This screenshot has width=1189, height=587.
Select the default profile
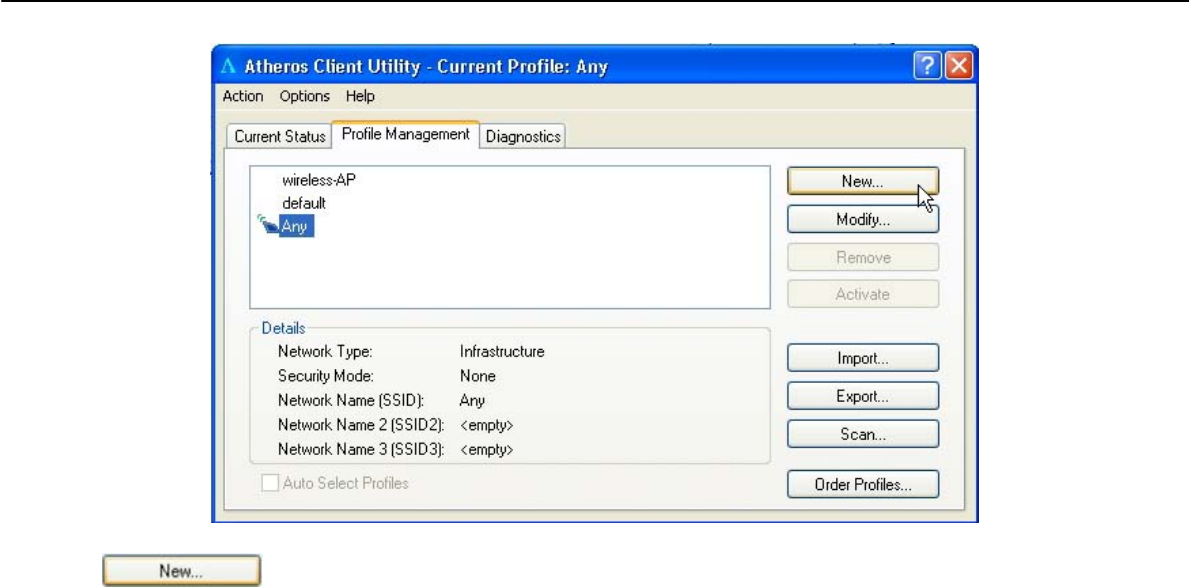coord(304,203)
